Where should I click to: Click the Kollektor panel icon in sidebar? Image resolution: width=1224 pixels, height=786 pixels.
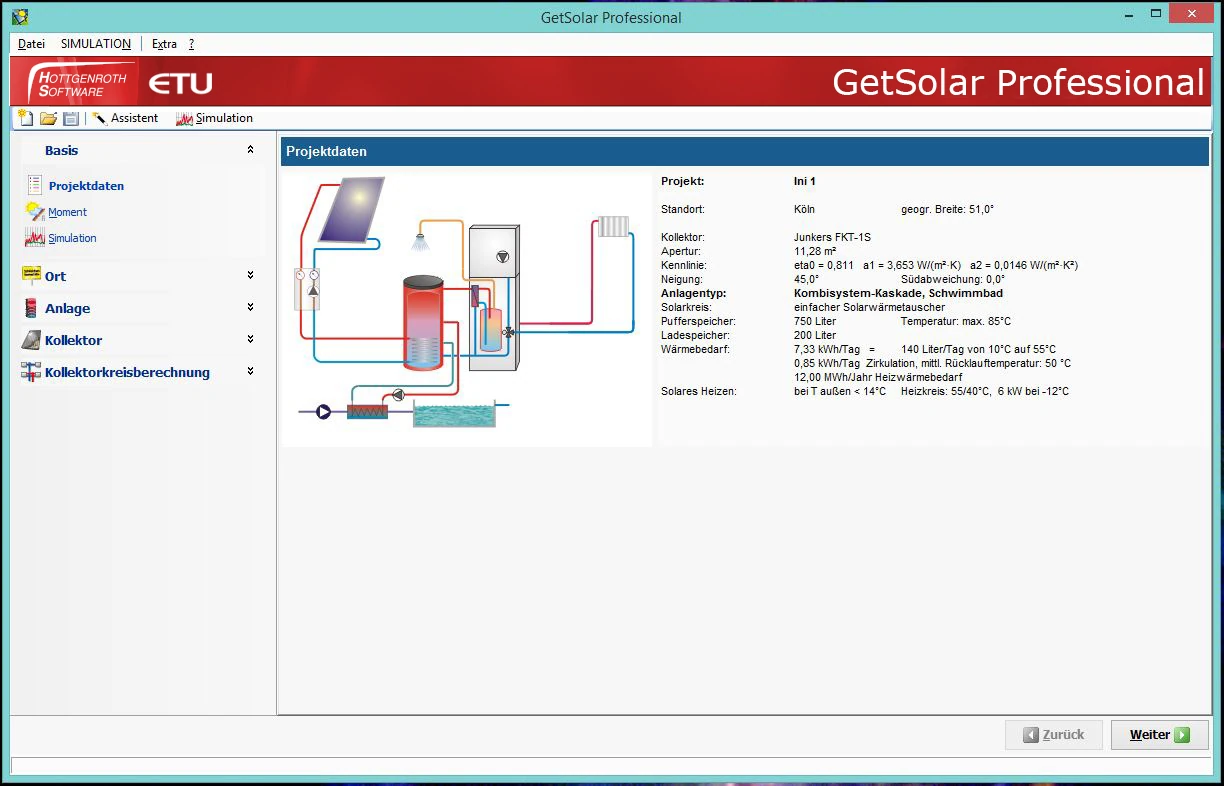tap(31, 340)
